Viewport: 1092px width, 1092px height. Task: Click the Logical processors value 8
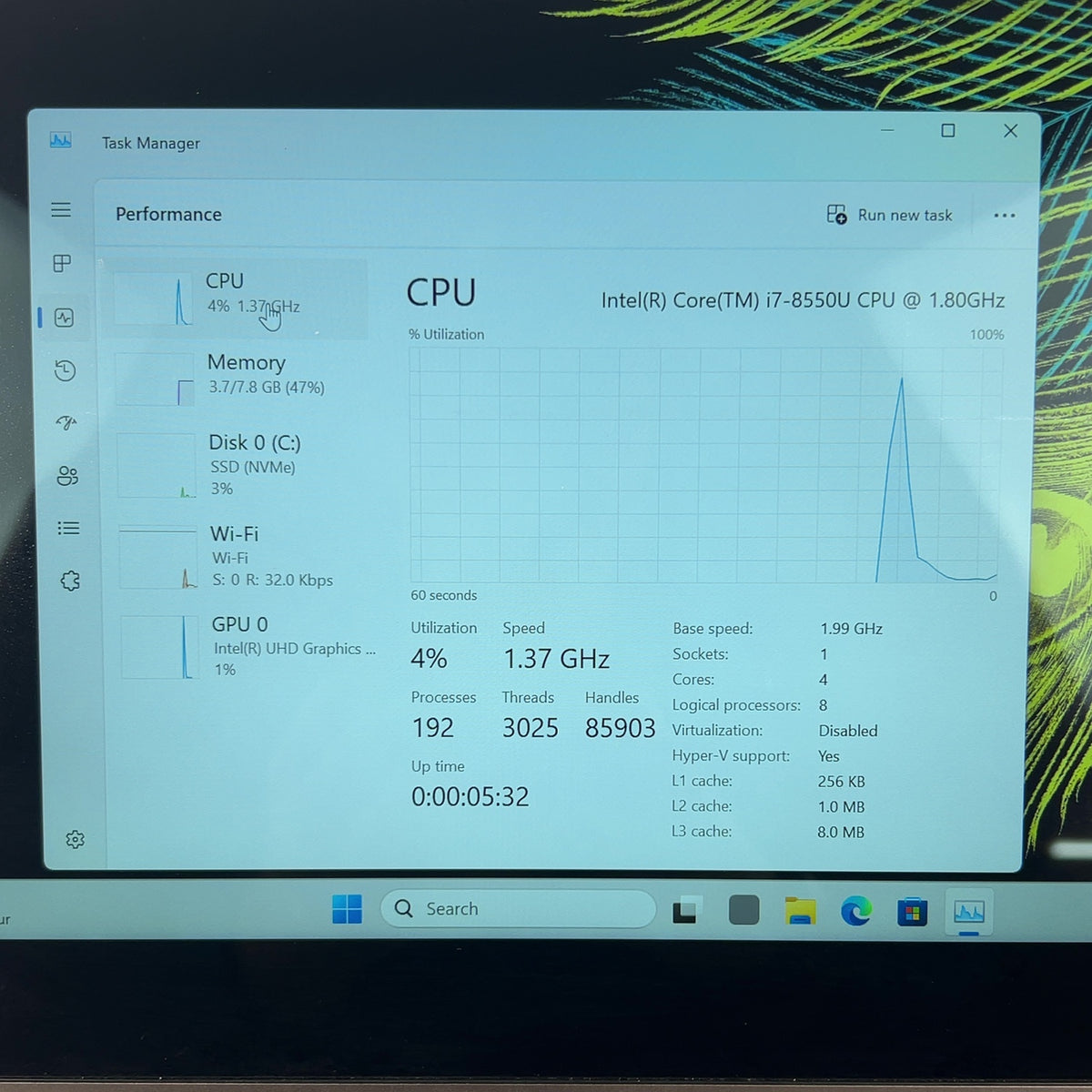click(x=824, y=705)
